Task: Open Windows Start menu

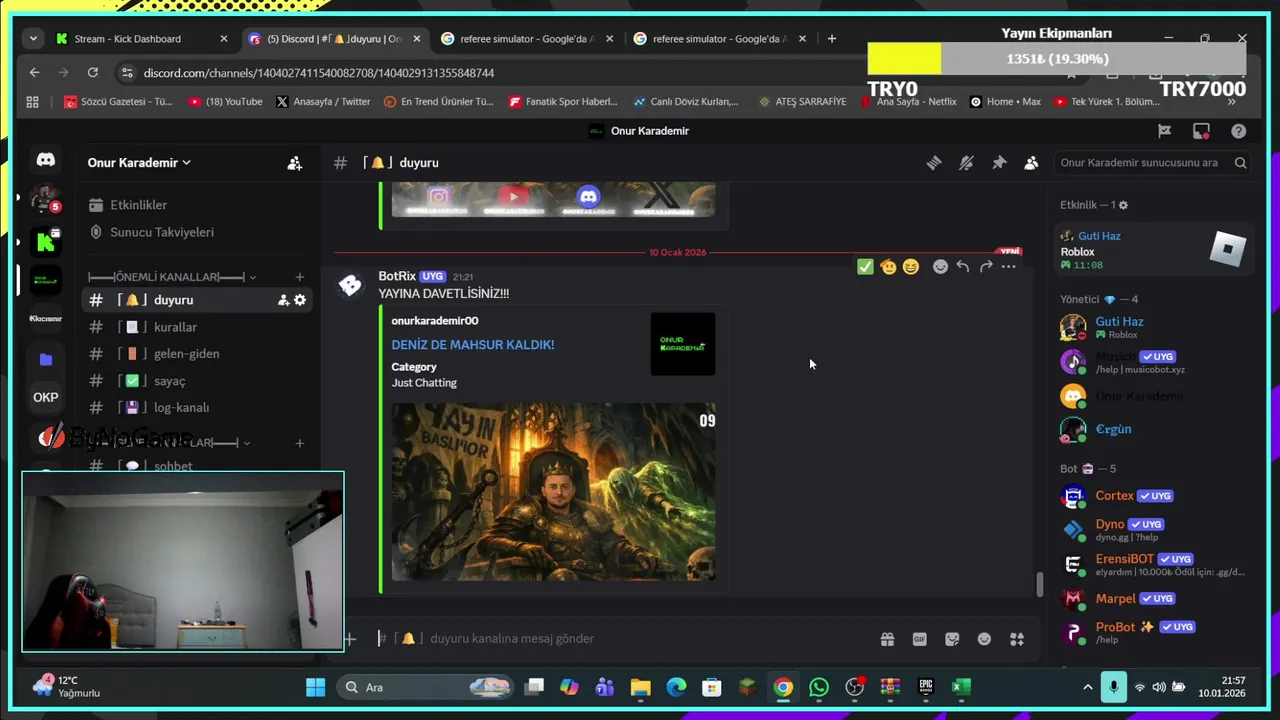Action: click(x=315, y=687)
